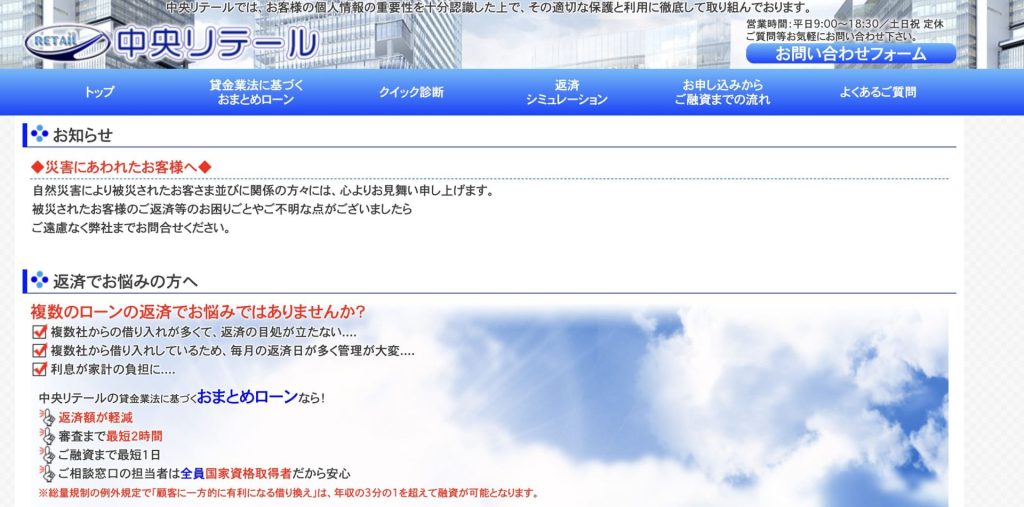Click pointer icon beside ご相談窓口の担当者
The width and height of the screenshot is (1024, 507).
[x=46, y=472]
